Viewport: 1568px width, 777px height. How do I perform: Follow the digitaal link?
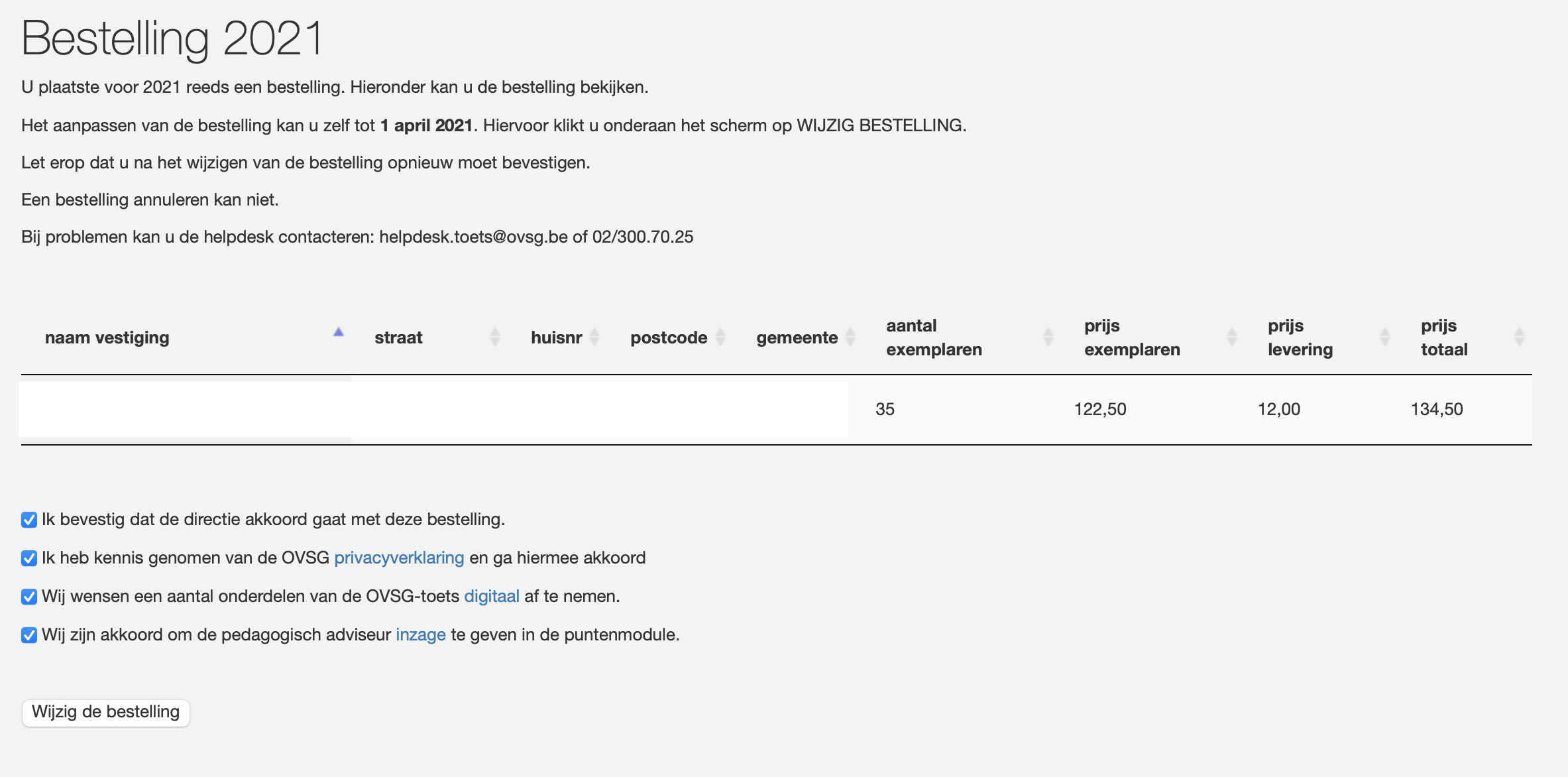(491, 597)
